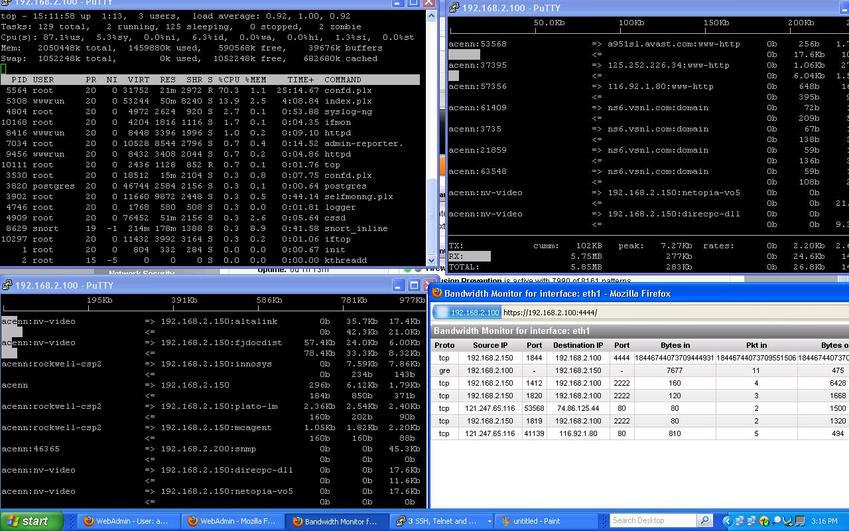Click the 192.168.2.100 site identity badge
The image size is (849, 531).
pos(469,312)
